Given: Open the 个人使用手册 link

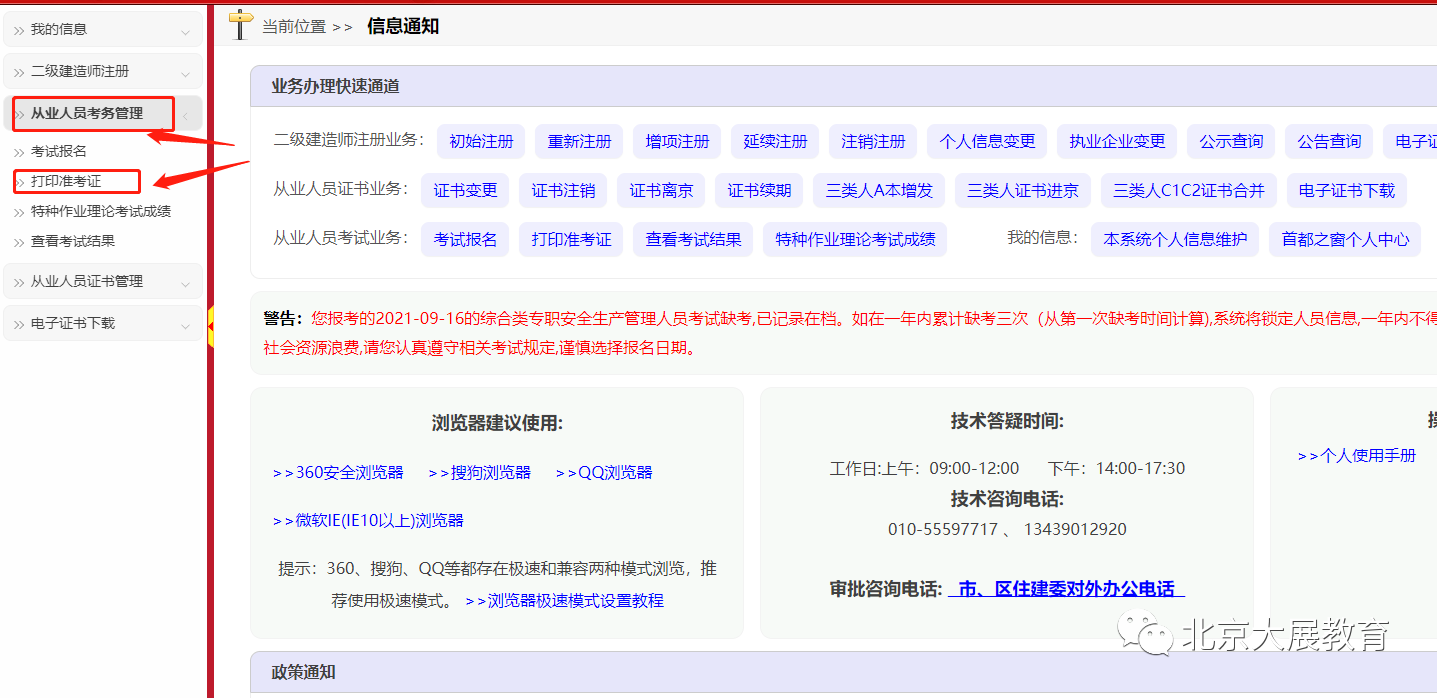Looking at the screenshot, I should point(1357,456).
